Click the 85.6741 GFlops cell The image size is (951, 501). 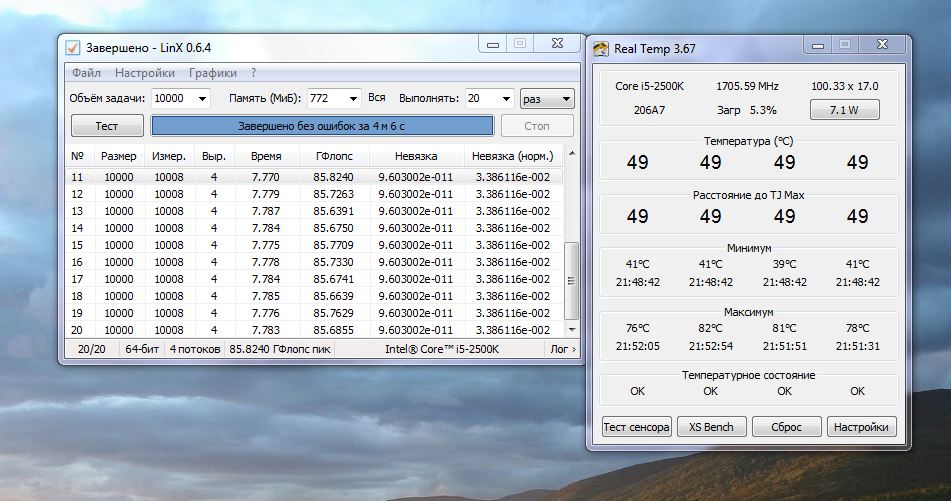click(x=334, y=279)
